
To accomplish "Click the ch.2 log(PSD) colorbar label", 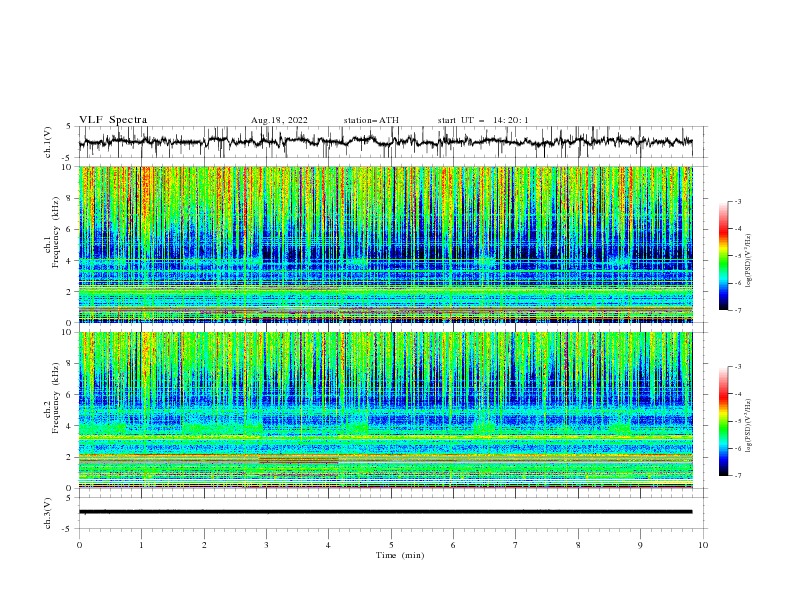I will point(748,426).
